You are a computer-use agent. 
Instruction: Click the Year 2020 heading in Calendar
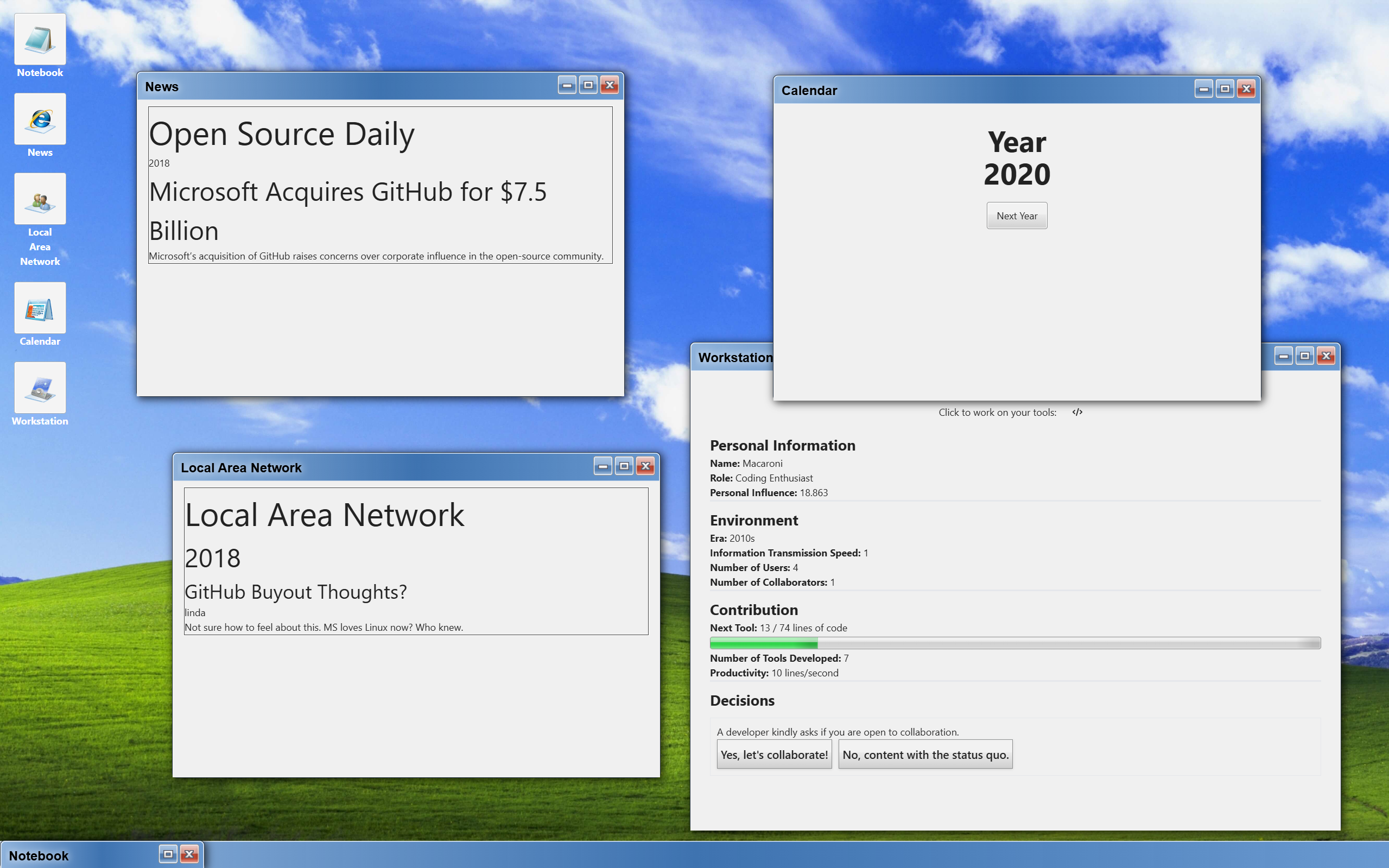1017,158
